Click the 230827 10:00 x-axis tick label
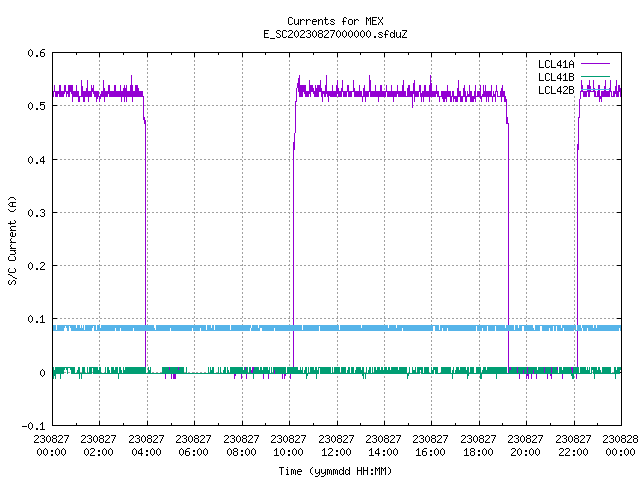The width and height of the screenshot is (640, 480). click(289, 446)
